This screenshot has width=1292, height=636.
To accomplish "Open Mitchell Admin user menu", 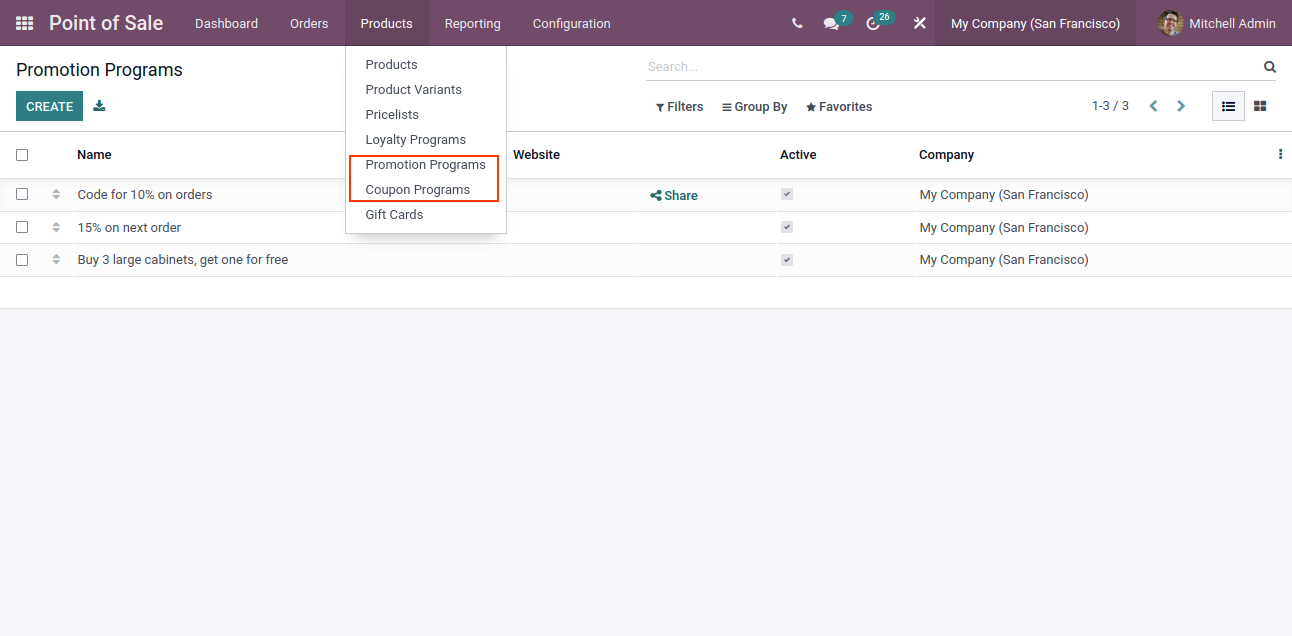I will pyautogui.click(x=1217, y=23).
